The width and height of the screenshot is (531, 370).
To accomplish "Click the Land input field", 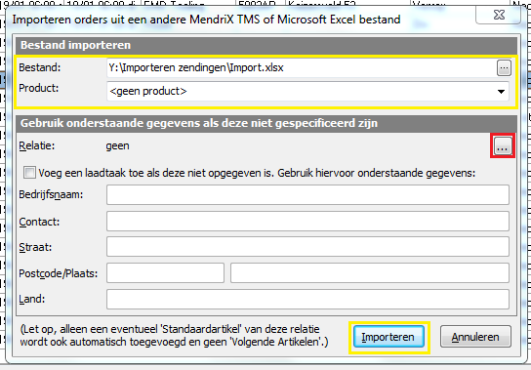I will [x=308, y=299].
